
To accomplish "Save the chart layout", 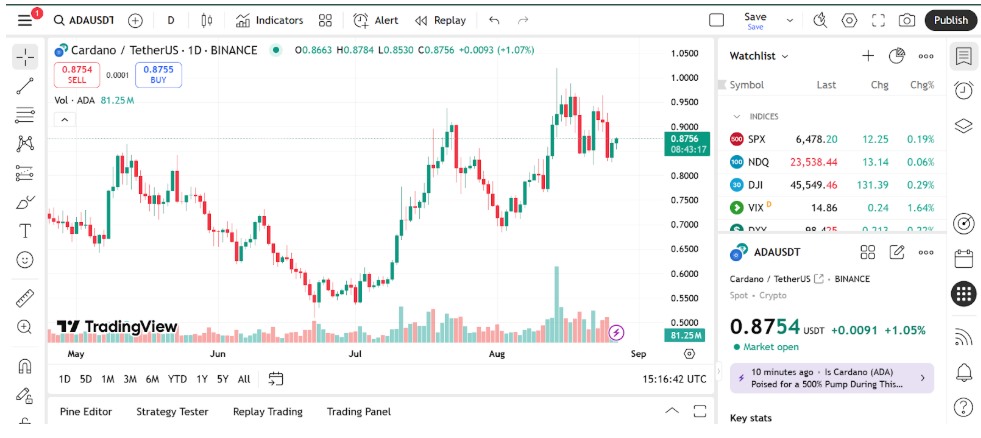I will 755,20.
